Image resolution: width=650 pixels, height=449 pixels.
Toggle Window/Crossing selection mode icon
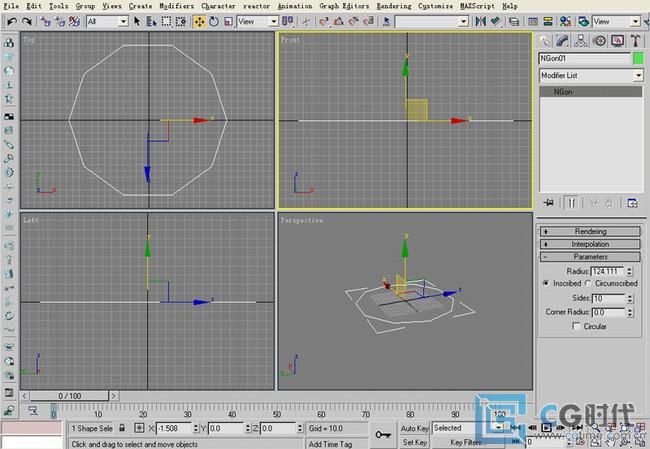point(181,21)
